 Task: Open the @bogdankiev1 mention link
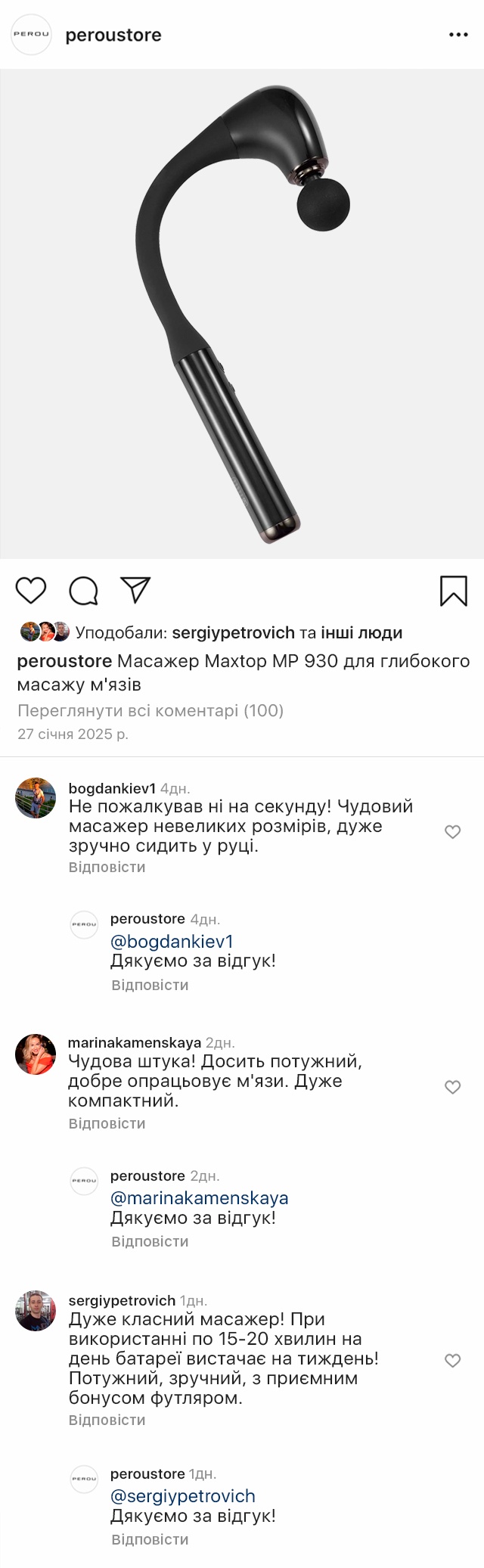[172, 941]
